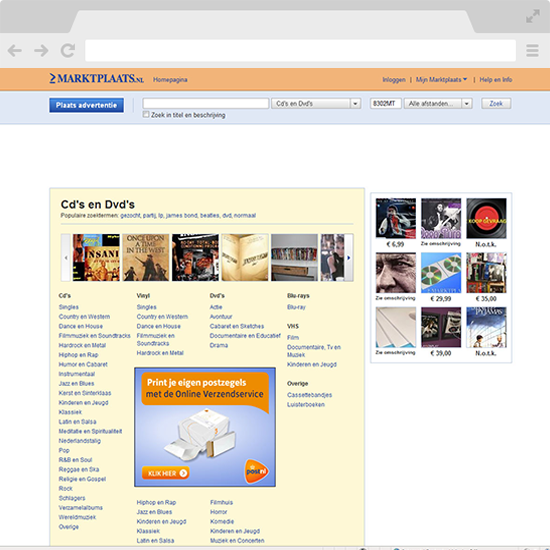The image size is (550, 550).
Task: Show next items with carousel right arrow
Action: click(x=349, y=257)
